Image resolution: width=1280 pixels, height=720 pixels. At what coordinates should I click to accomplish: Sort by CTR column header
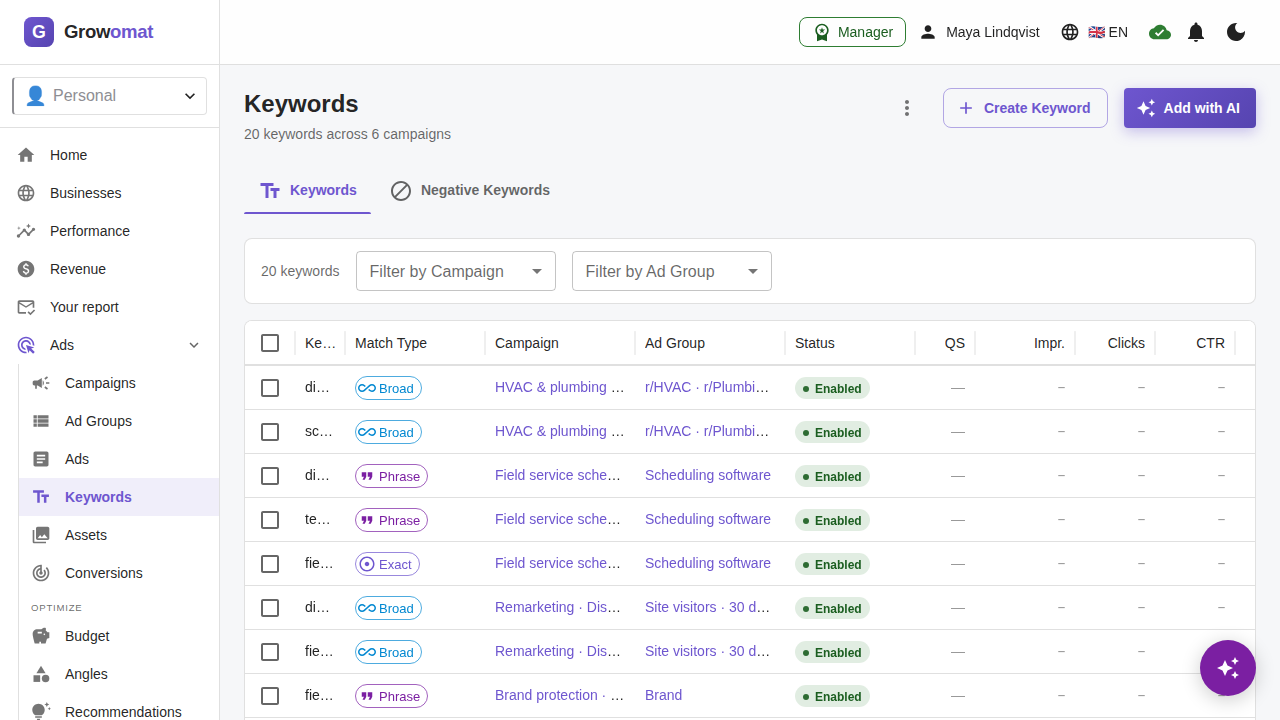pos(1210,343)
